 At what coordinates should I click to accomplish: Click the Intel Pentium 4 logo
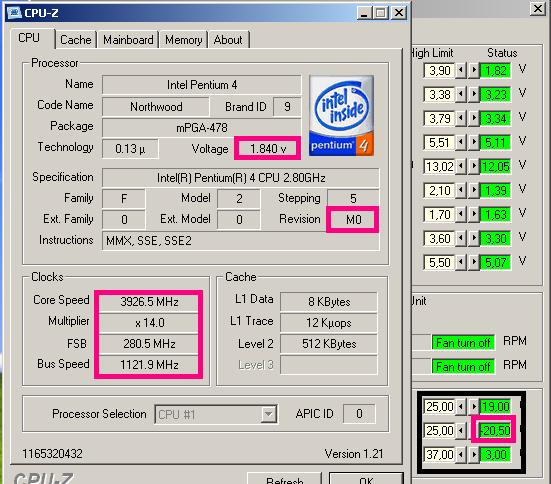(341, 116)
